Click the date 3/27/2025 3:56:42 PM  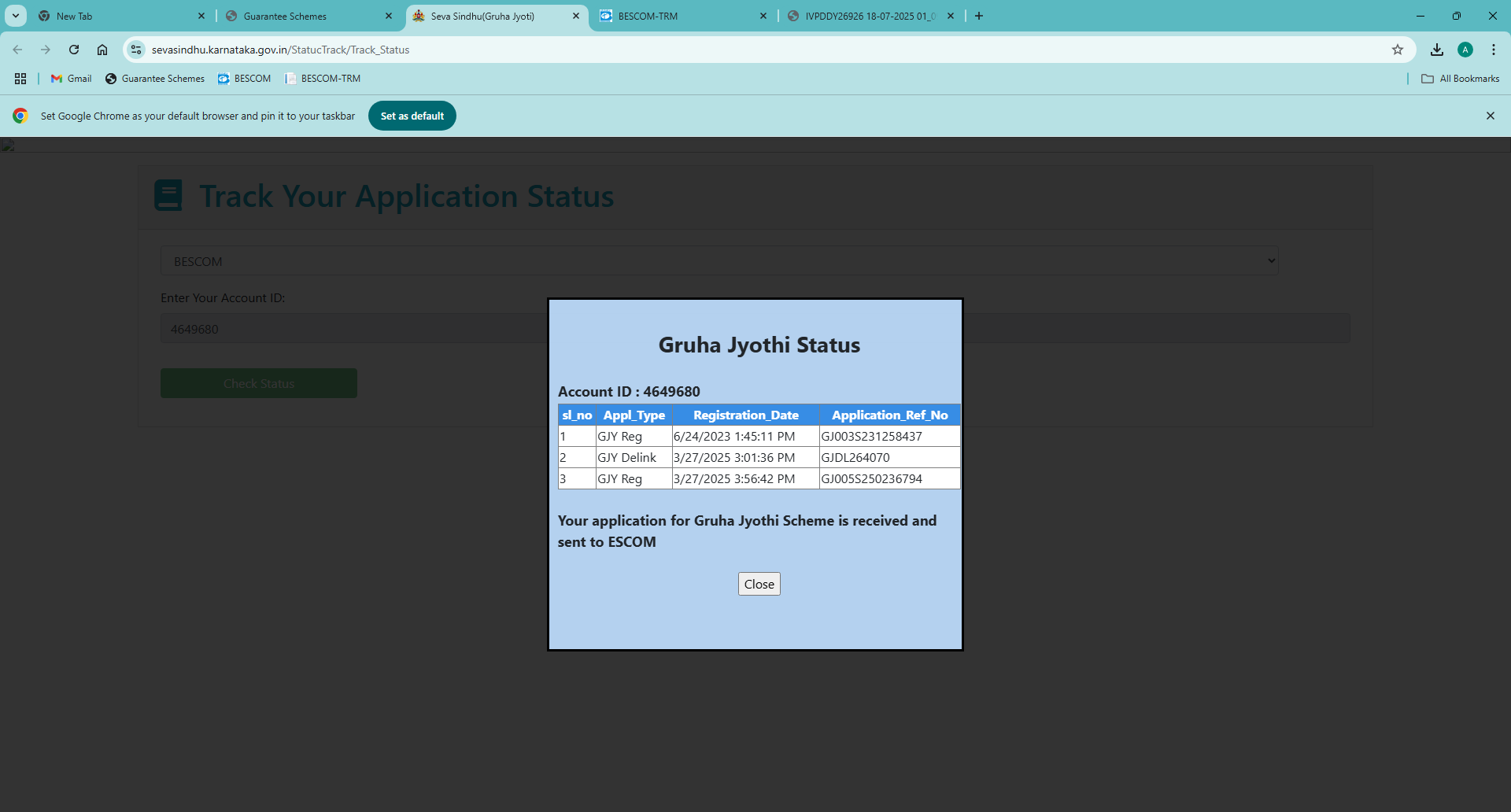734,478
